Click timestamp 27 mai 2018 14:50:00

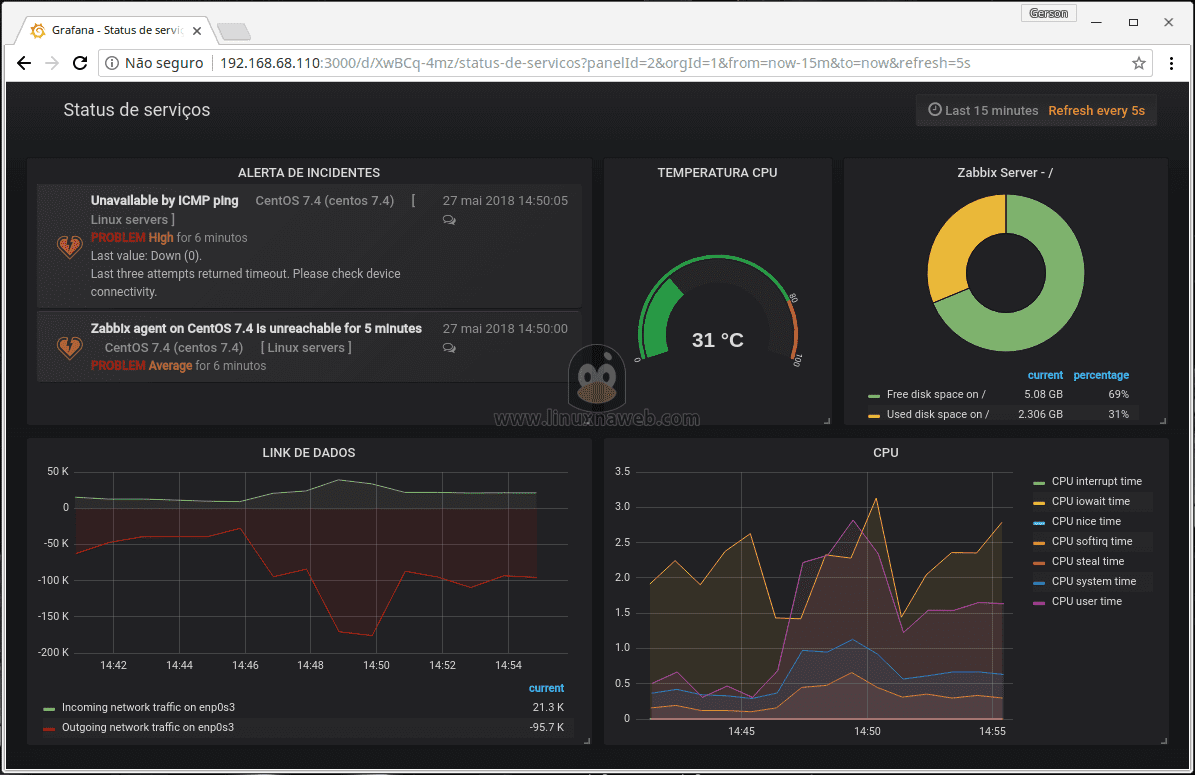[505, 328]
